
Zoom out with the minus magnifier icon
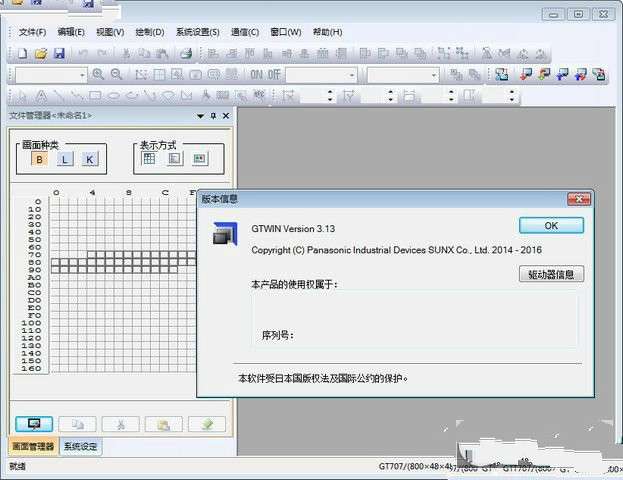click(x=116, y=74)
